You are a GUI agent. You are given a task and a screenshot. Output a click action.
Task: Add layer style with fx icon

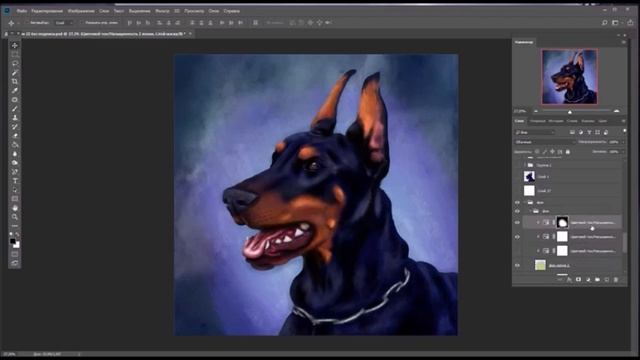tap(569, 280)
